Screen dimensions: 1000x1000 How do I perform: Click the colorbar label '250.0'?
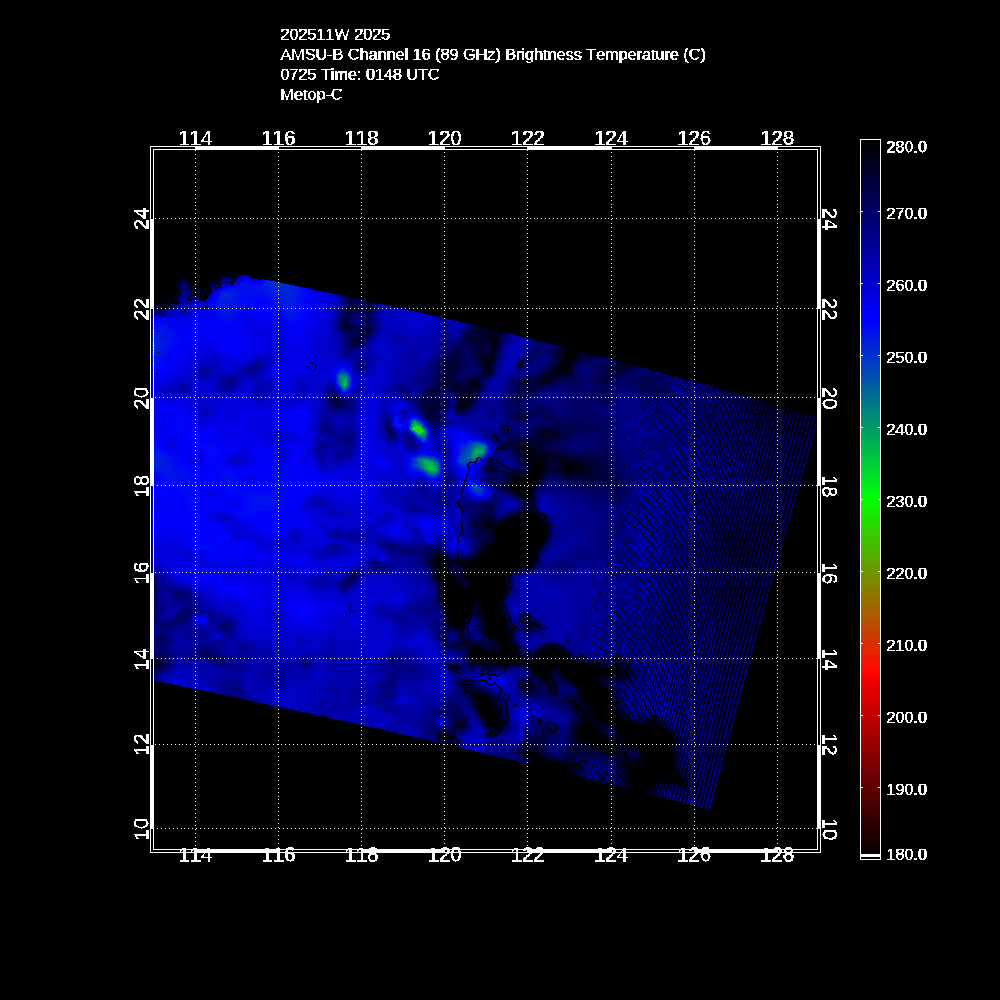[x=906, y=357]
